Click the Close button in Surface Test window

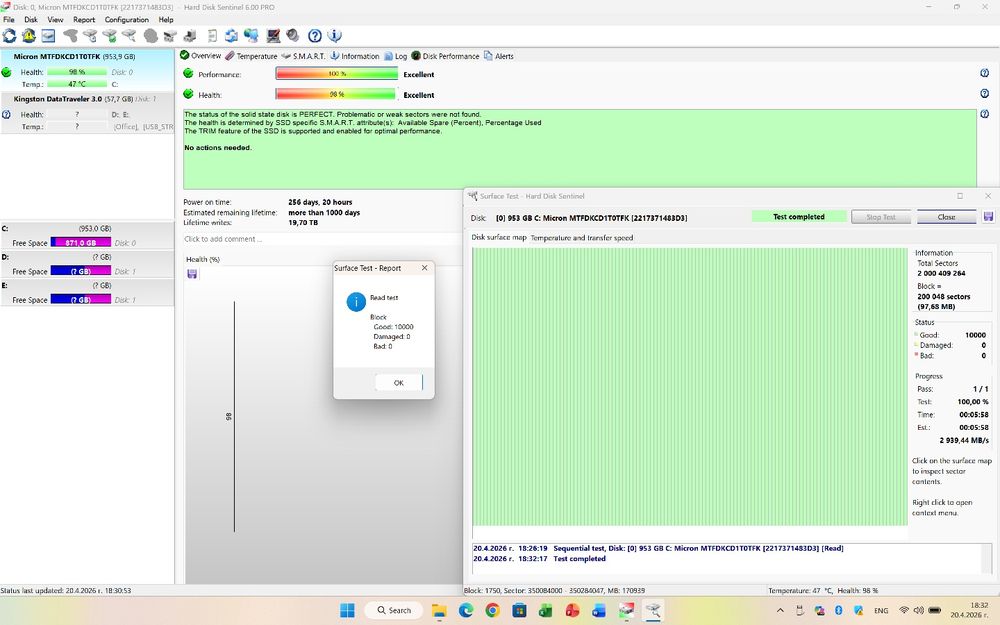946,217
